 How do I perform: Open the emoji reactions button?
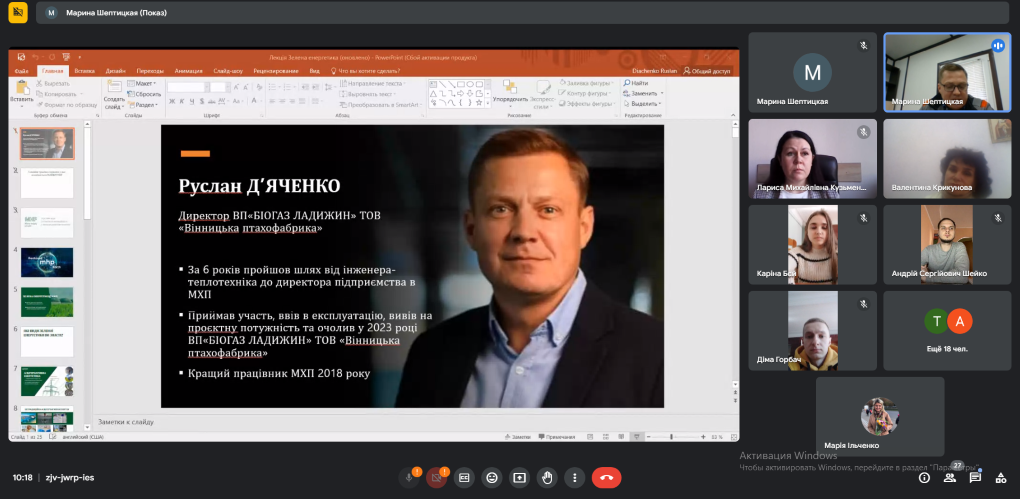(x=492, y=478)
